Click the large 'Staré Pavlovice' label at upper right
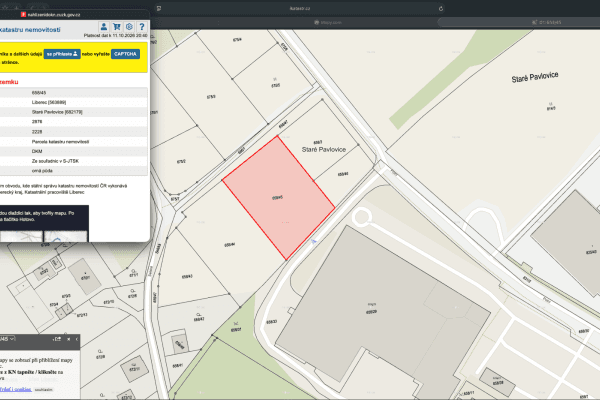This screenshot has width=600, height=400. click(x=535, y=77)
